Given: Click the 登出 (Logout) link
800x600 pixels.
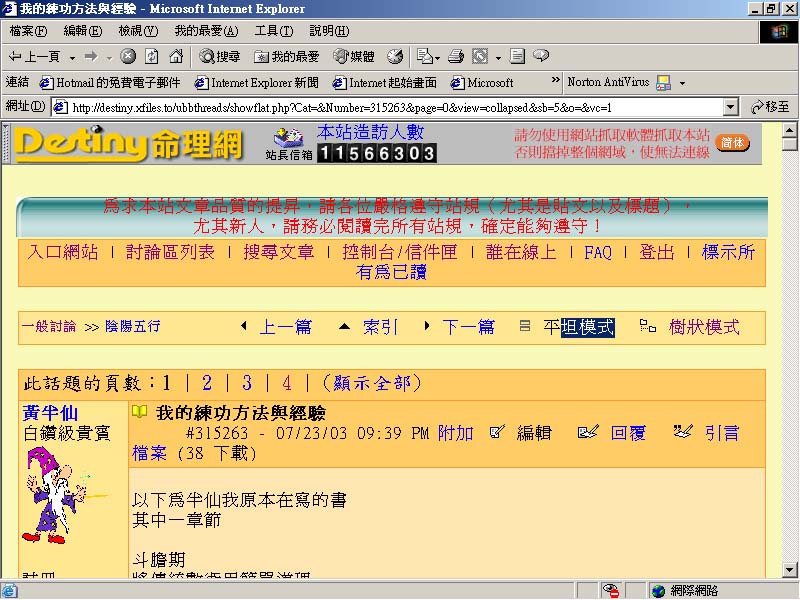Looking at the screenshot, I should pos(656,252).
